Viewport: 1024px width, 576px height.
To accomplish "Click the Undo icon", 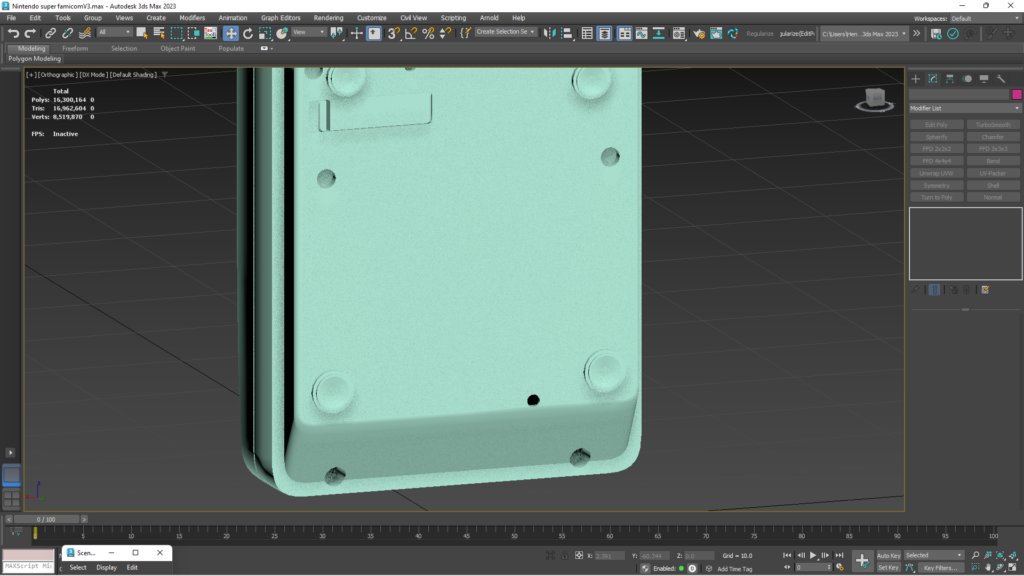I will [x=13, y=33].
